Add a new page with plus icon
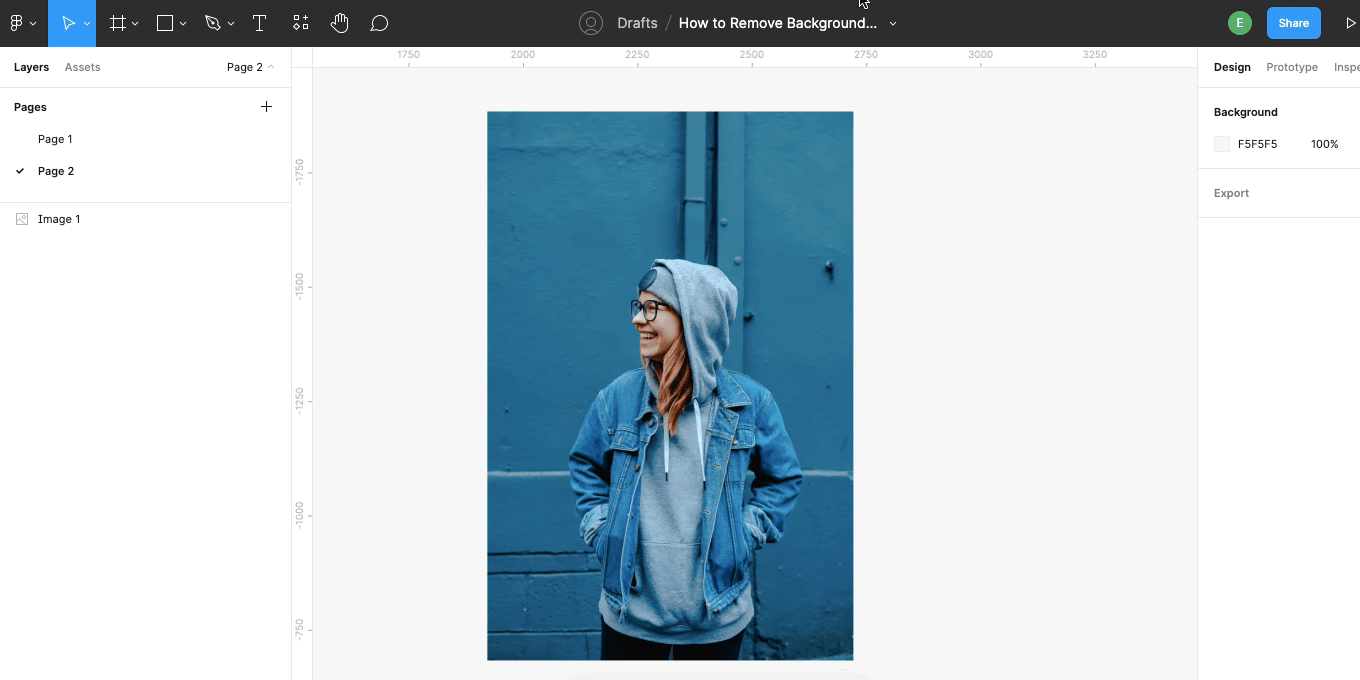Viewport: 1360px width, 680px height. point(266,106)
